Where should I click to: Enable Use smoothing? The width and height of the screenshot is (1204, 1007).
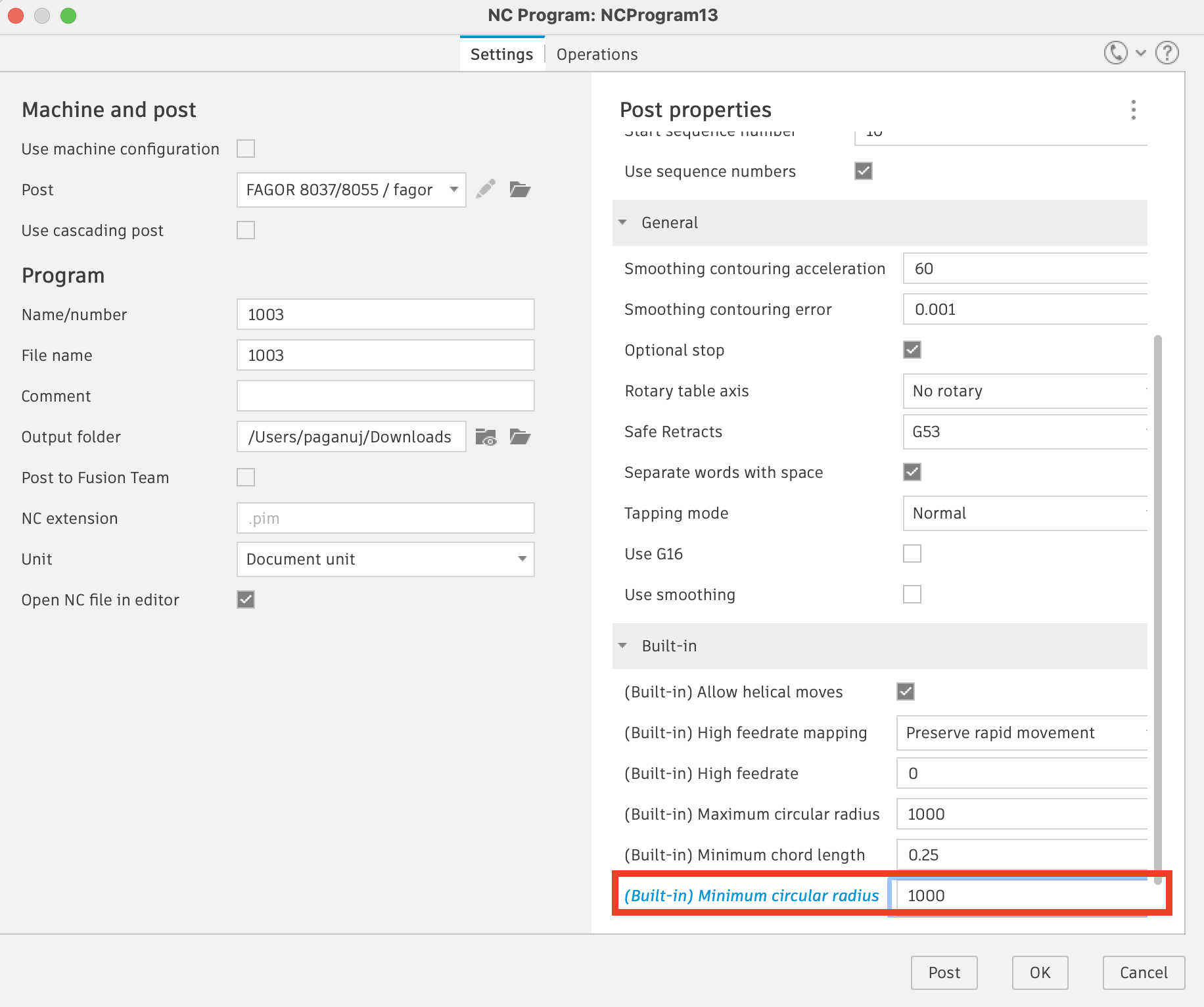pyautogui.click(x=912, y=594)
